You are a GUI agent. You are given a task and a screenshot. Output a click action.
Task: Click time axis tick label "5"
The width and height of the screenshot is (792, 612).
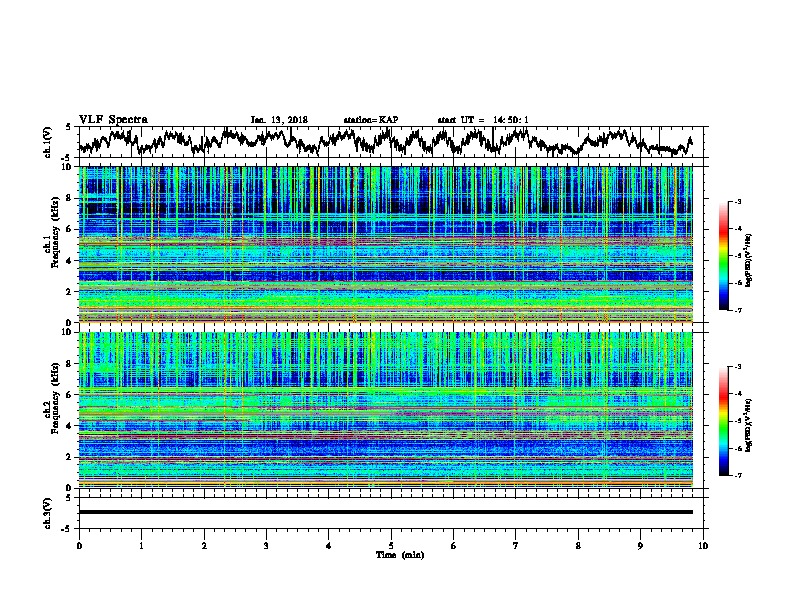click(x=391, y=545)
